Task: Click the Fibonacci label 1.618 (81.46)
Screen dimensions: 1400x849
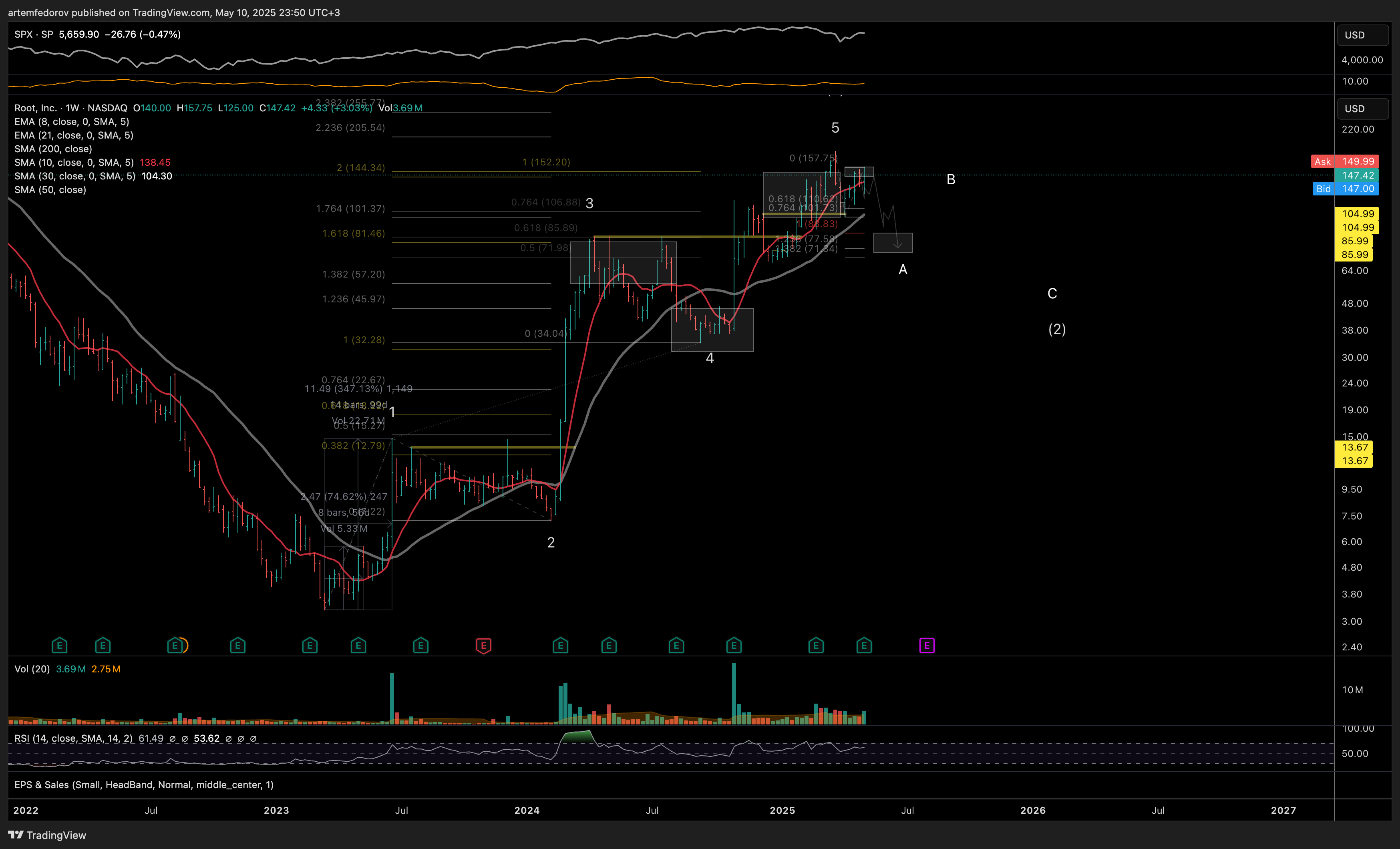Action: pos(354,233)
